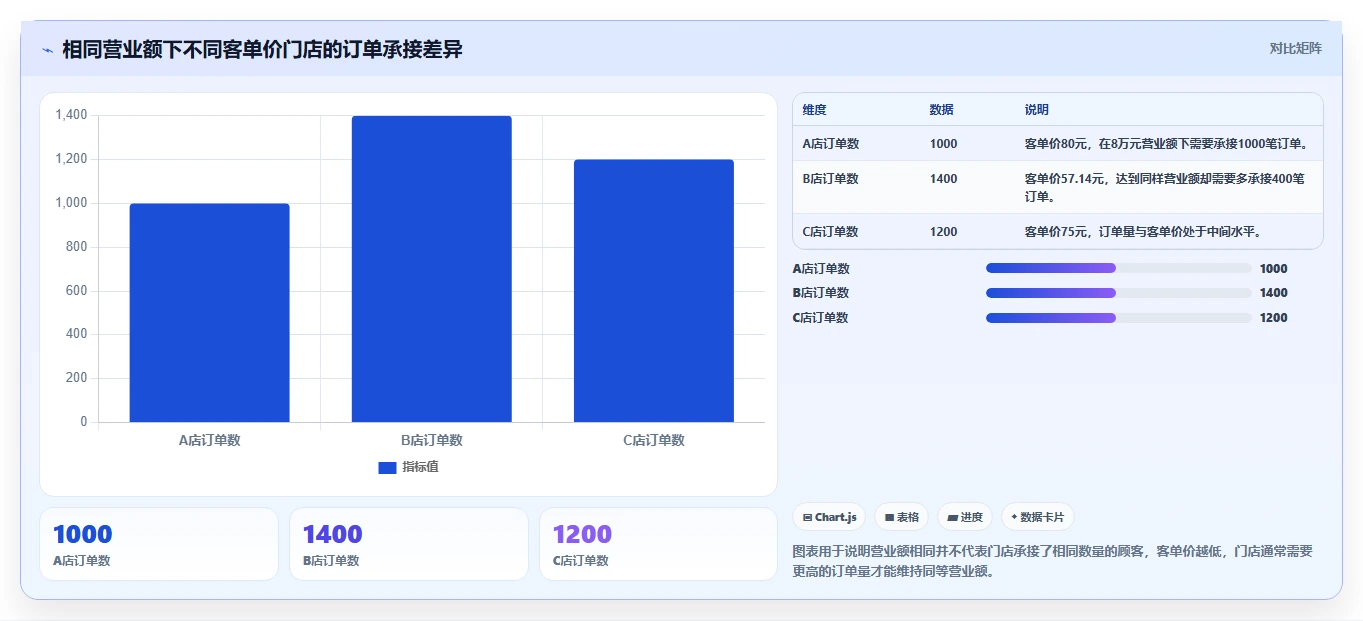Viewport: 1363px width, 621px height.
Task: Click the 1200 value in the table
Action: click(x=943, y=232)
